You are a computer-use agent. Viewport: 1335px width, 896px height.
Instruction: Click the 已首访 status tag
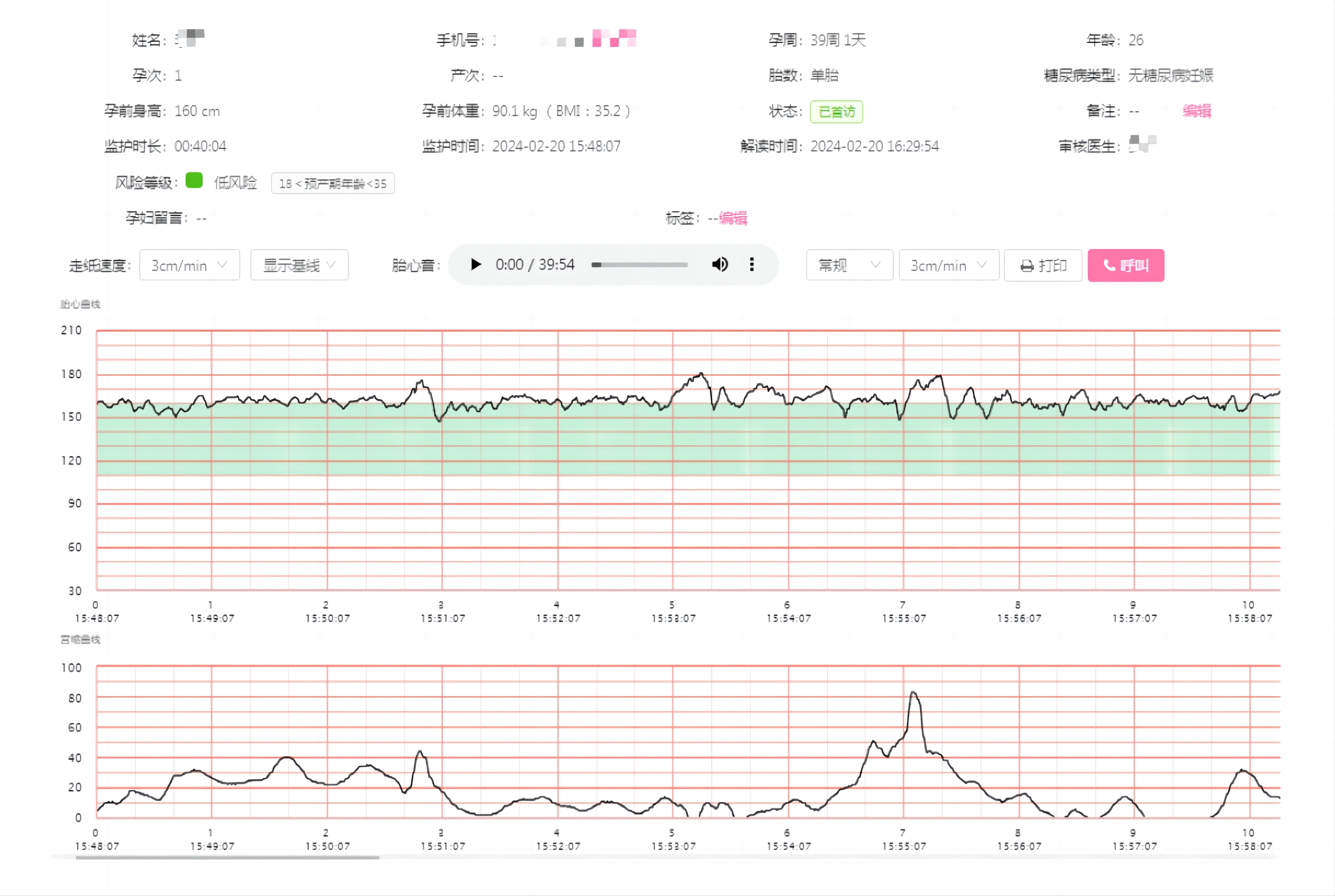pos(836,111)
